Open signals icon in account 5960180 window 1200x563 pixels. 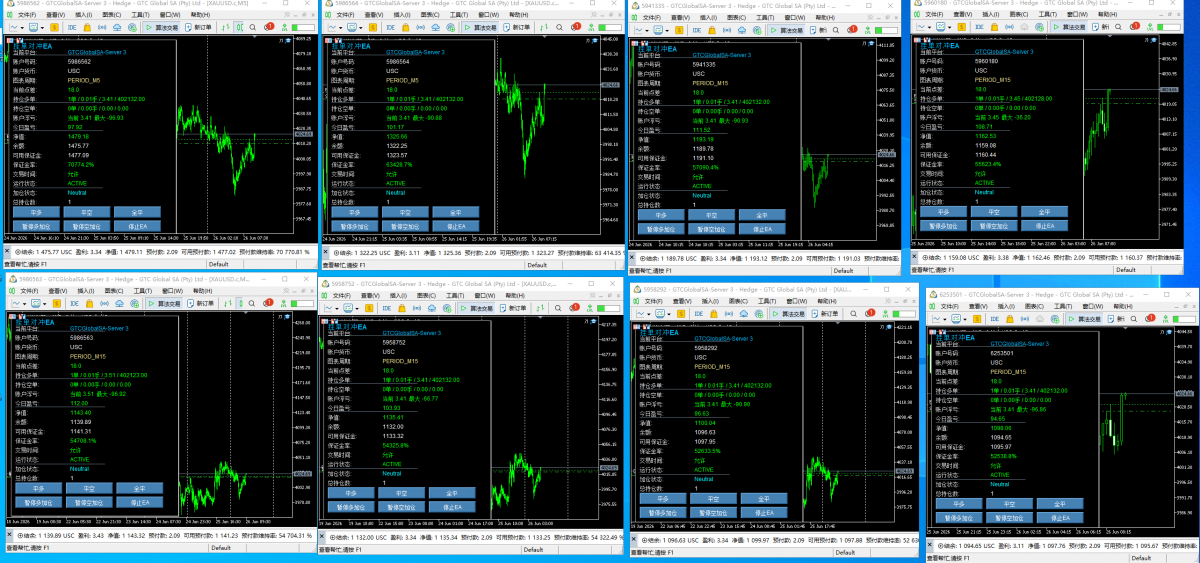[x=1009, y=27]
